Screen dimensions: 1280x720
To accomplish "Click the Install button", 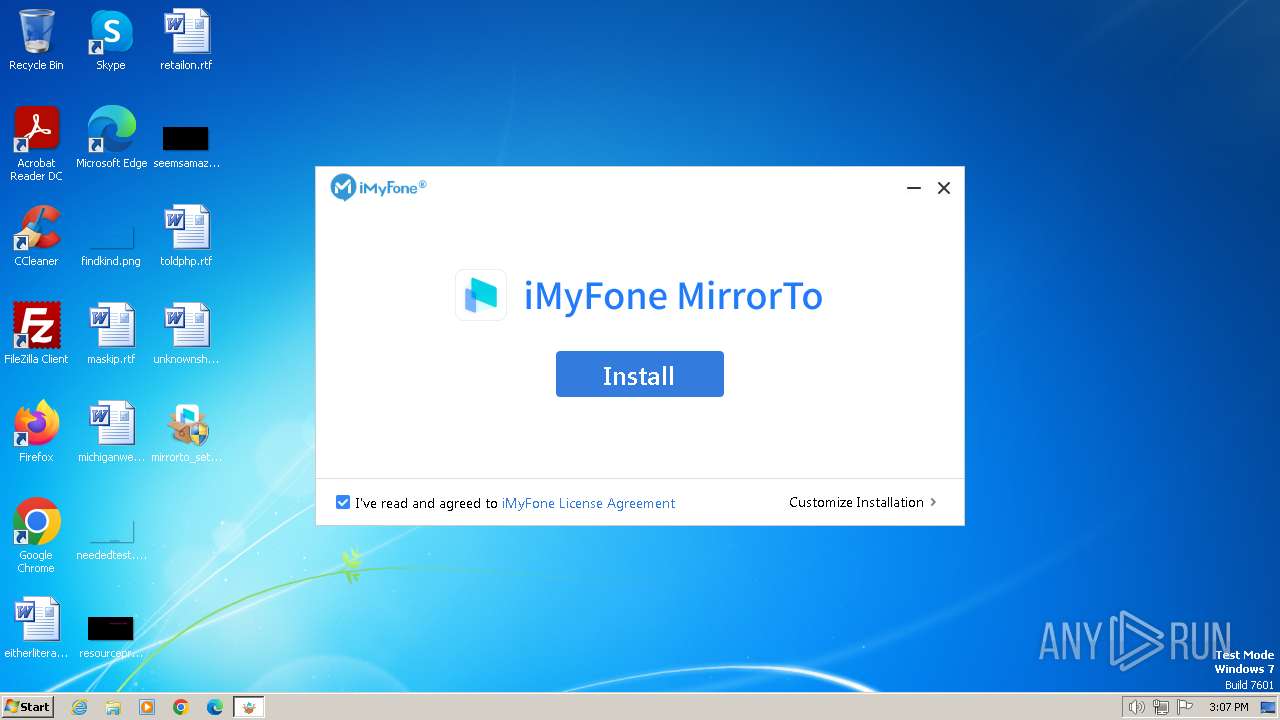I will [x=639, y=374].
